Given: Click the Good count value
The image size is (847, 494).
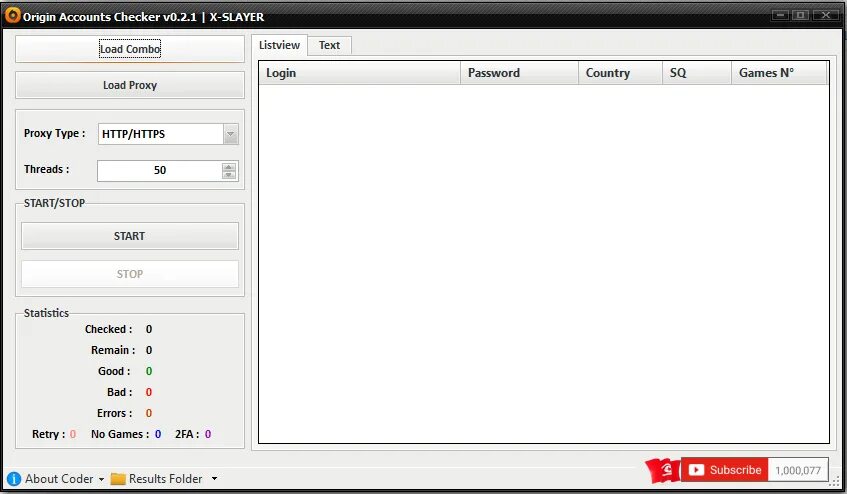Looking at the screenshot, I should 149,371.
